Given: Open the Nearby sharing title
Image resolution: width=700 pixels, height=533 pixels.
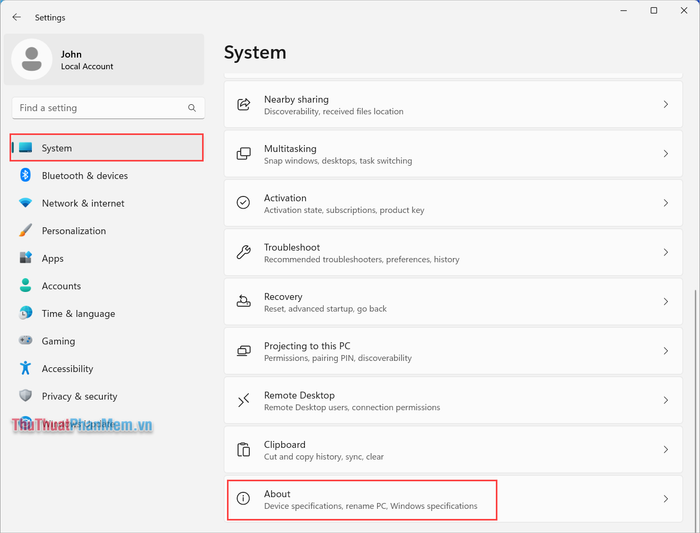Looking at the screenshot, I should [x=296, y=99].
